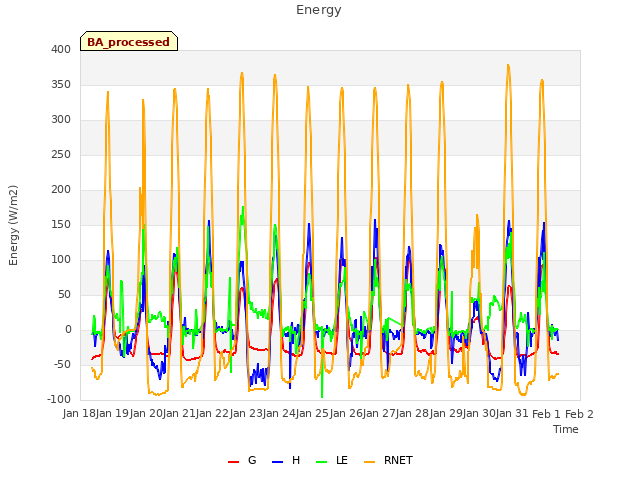Click the Jan 21 x-axis date label

[179, 414]
